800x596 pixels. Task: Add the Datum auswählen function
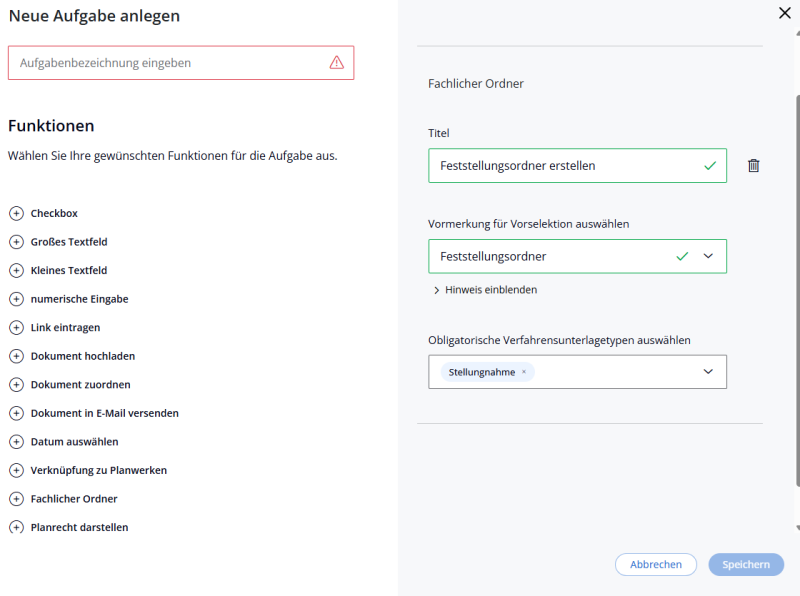pos(16,441)
